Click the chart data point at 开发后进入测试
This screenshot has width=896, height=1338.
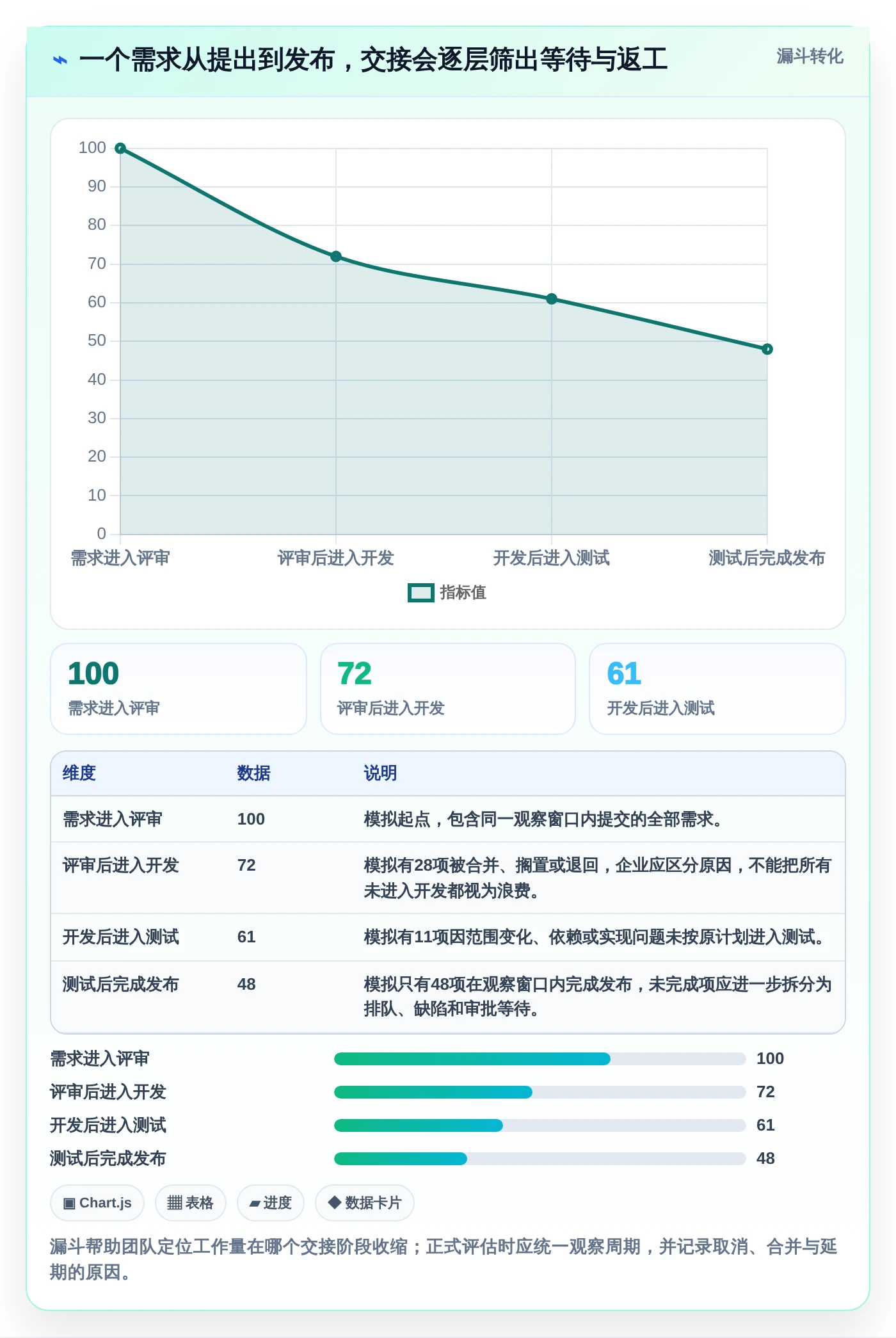(x=552, y=299)
